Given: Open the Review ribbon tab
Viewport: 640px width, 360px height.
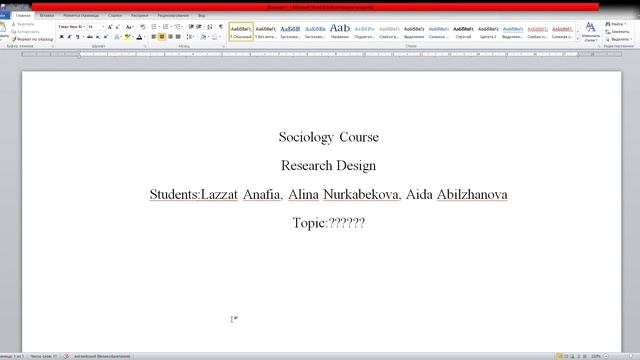Looking at the screenshot, I should pyautogui.click(x=173, y=16).
